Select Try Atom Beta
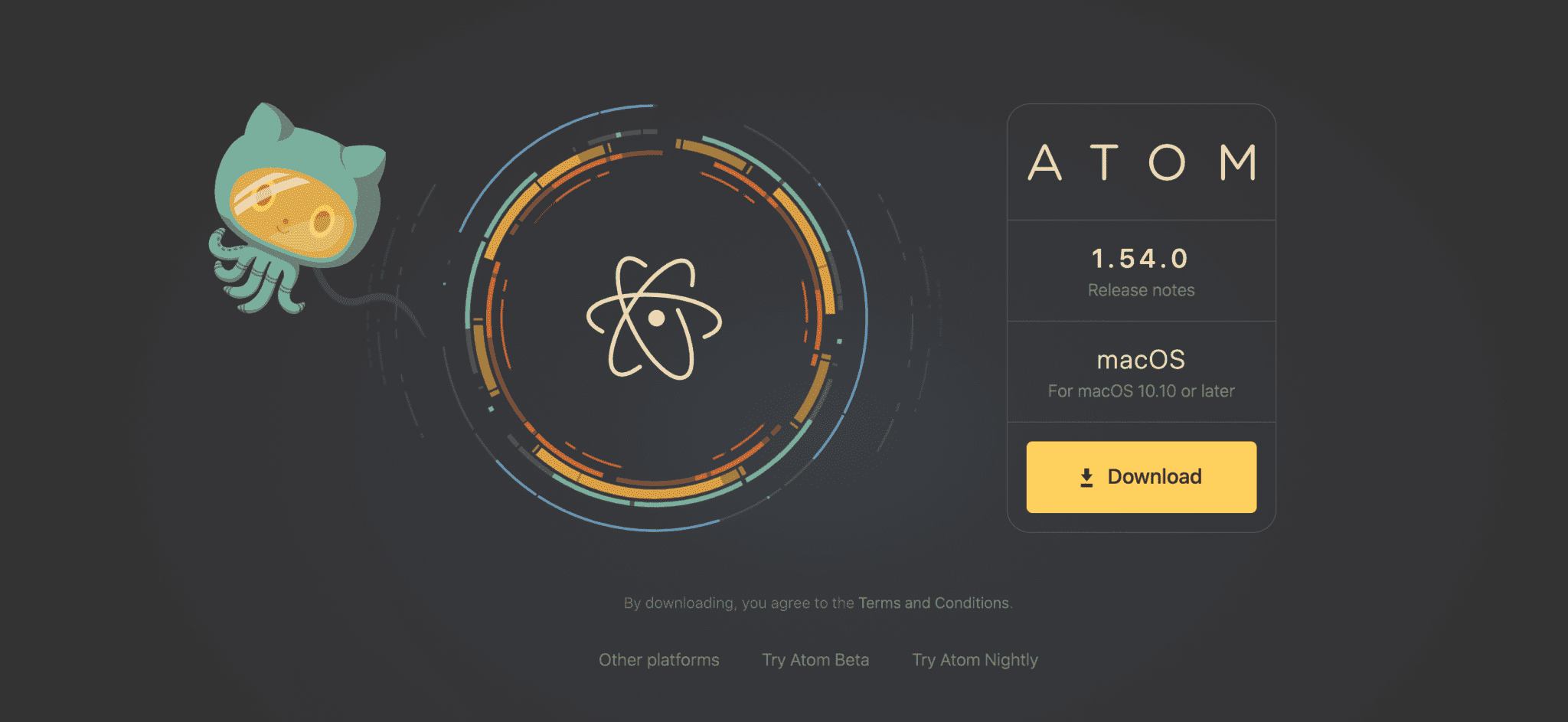Viewport: 1568px width, 722px height. 815,660
